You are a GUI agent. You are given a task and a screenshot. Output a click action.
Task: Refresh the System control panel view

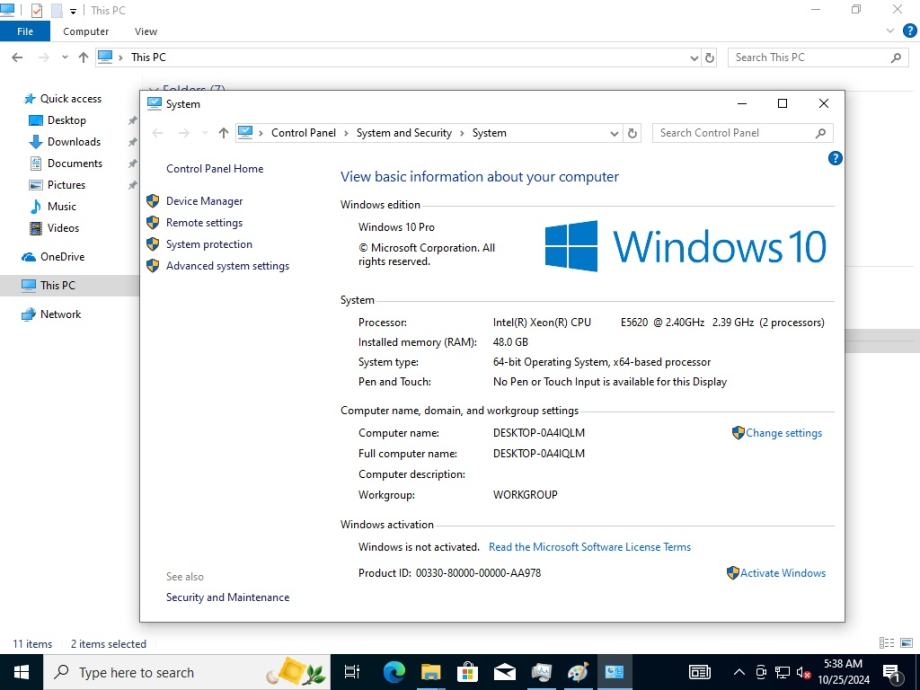632,133
